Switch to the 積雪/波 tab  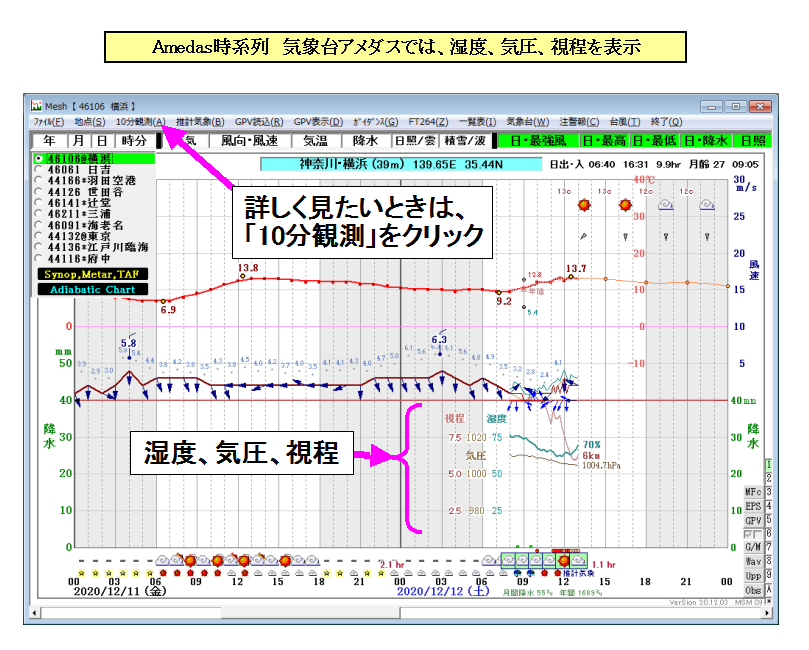pyautogui.click(x=464, y=141)
